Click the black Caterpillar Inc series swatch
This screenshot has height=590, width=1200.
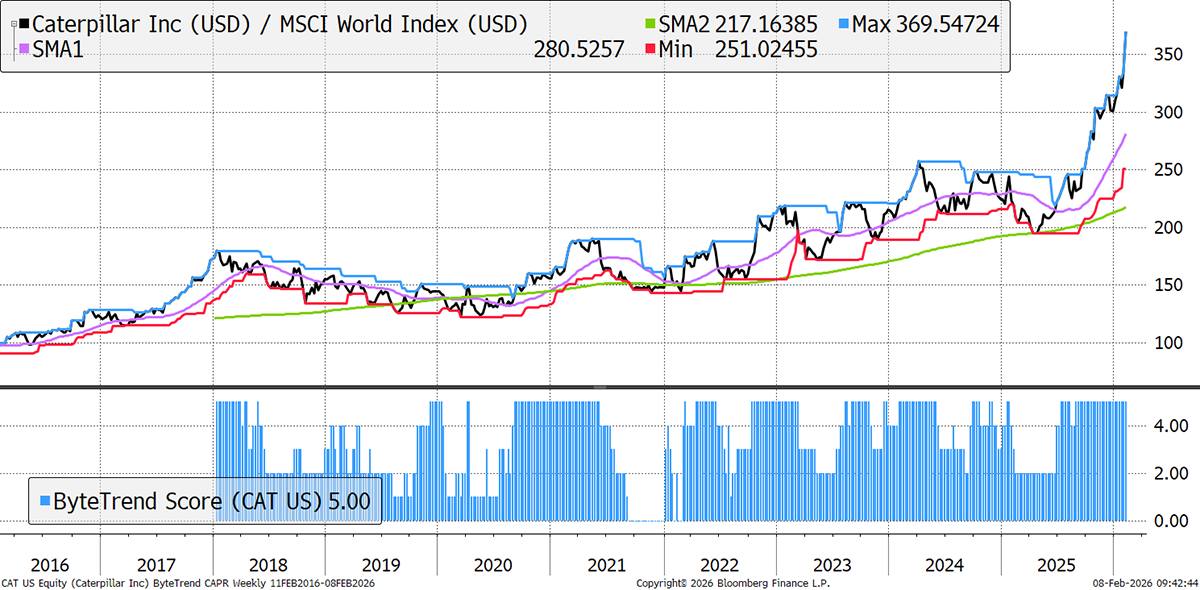click(24, 23)
